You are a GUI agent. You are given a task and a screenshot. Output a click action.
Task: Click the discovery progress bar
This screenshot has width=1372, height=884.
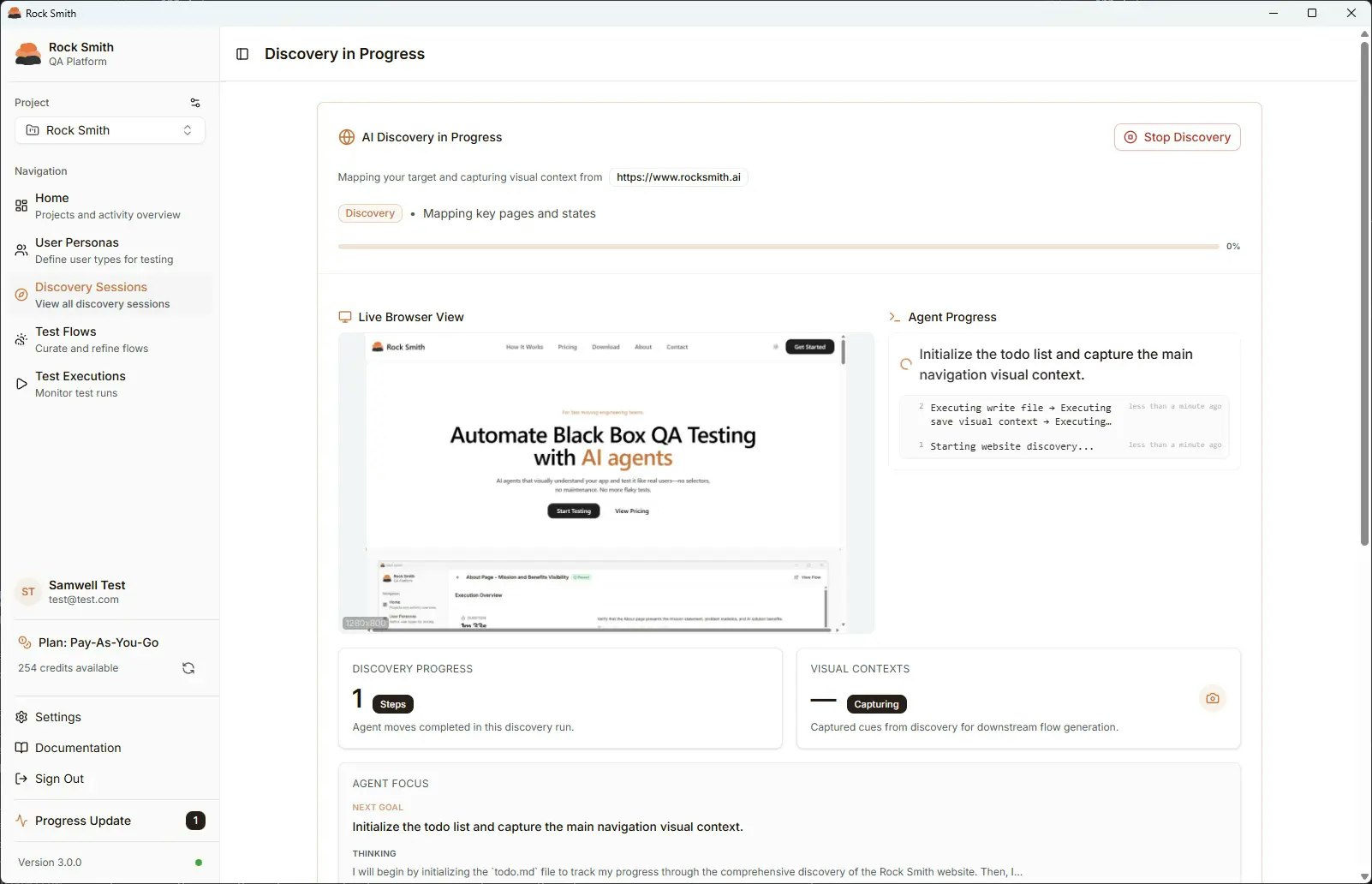[x=778, y=246]
